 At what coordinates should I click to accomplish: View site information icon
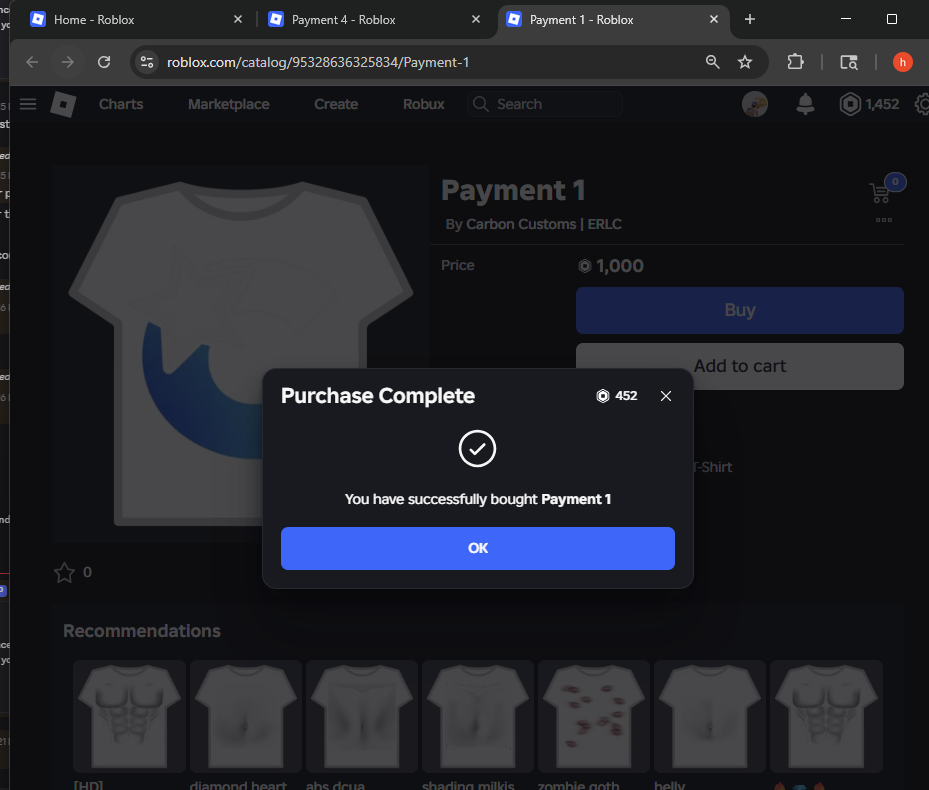(x=147, y=62)
